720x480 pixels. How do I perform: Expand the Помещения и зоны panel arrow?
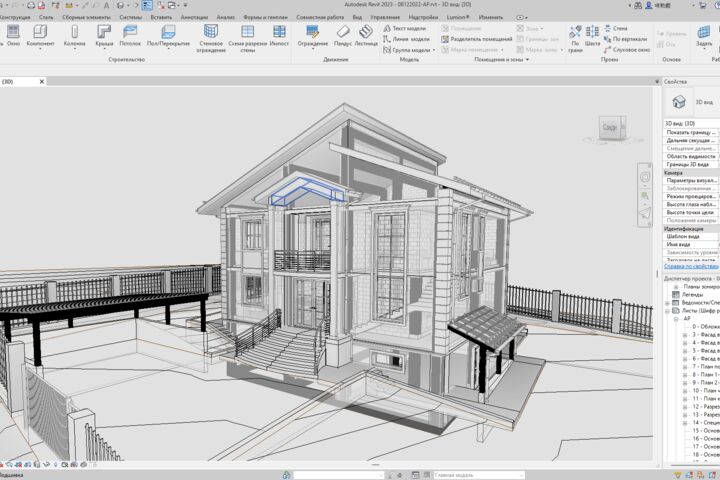click(527, 60)
